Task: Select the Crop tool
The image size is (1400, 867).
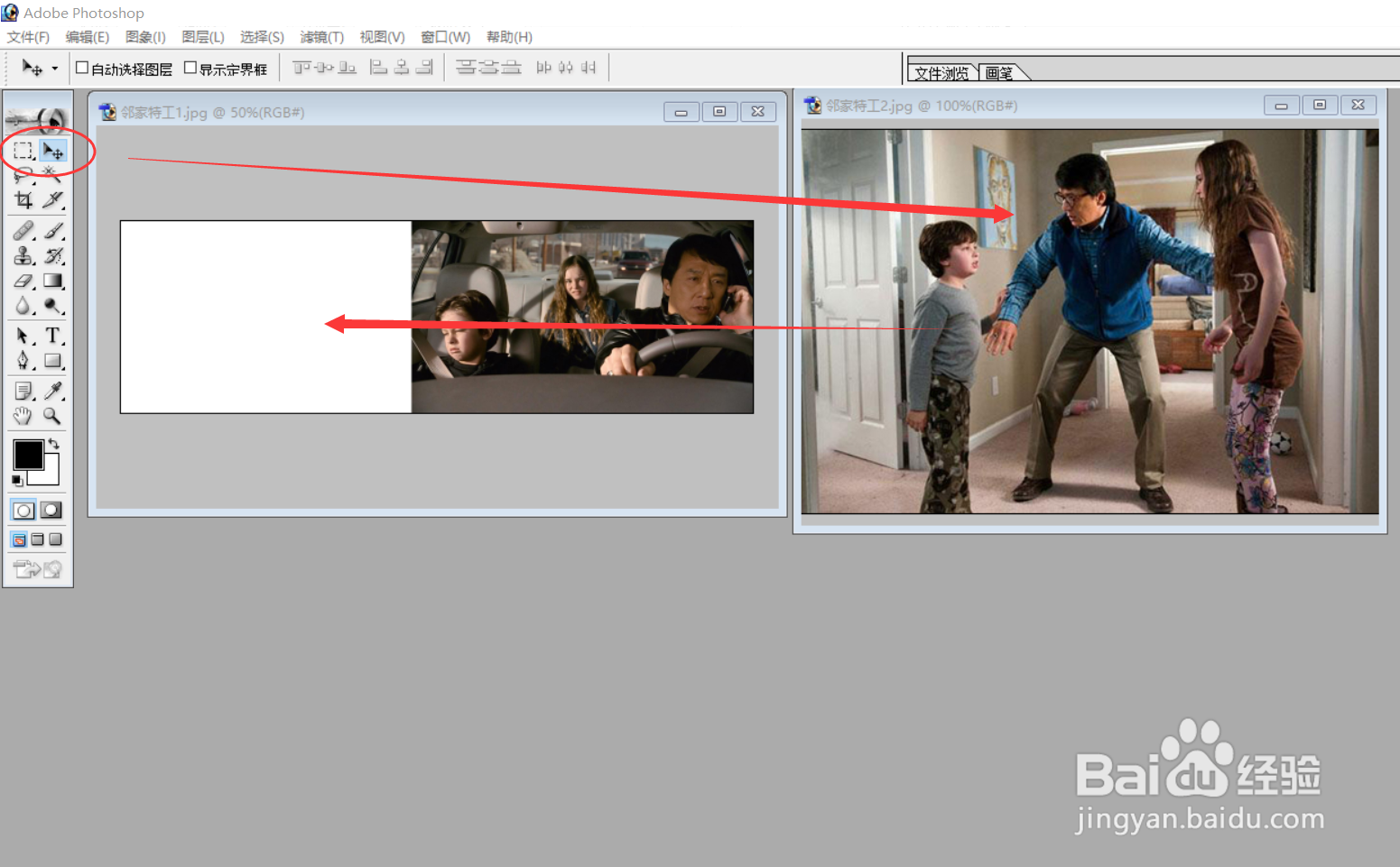Action: [23, 199]
